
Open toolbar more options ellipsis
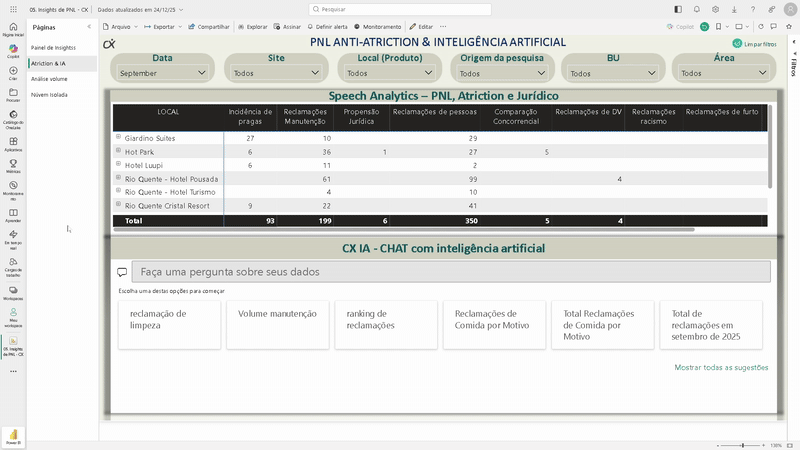click(443, 27)
